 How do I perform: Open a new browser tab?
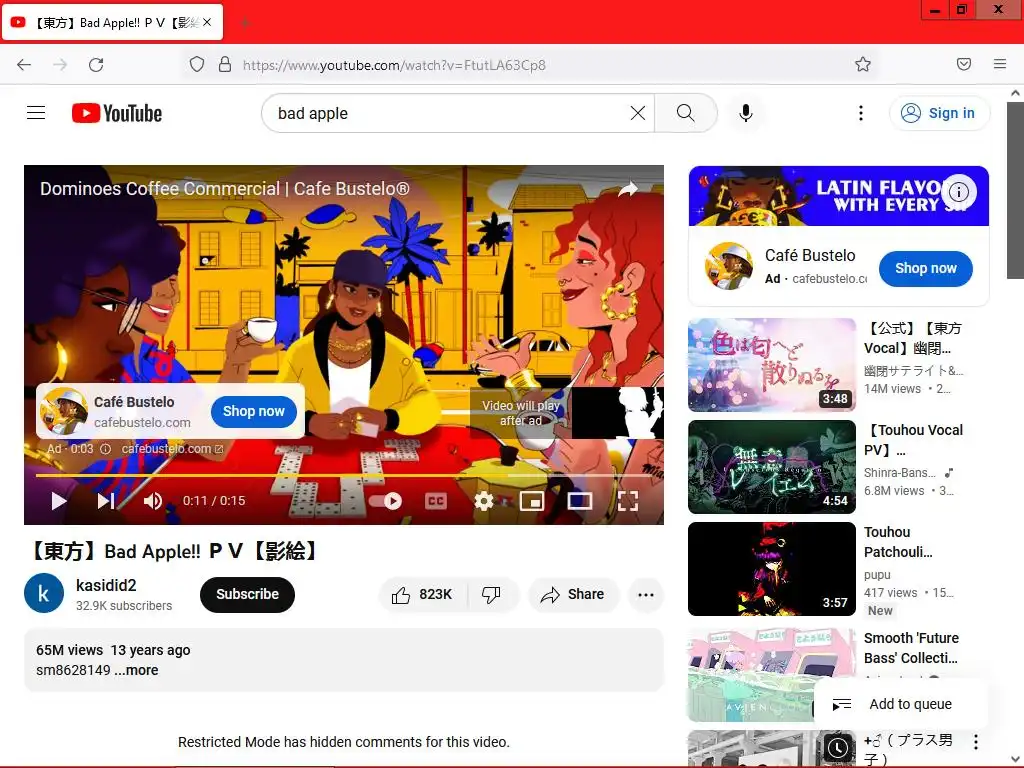[245, 23]
